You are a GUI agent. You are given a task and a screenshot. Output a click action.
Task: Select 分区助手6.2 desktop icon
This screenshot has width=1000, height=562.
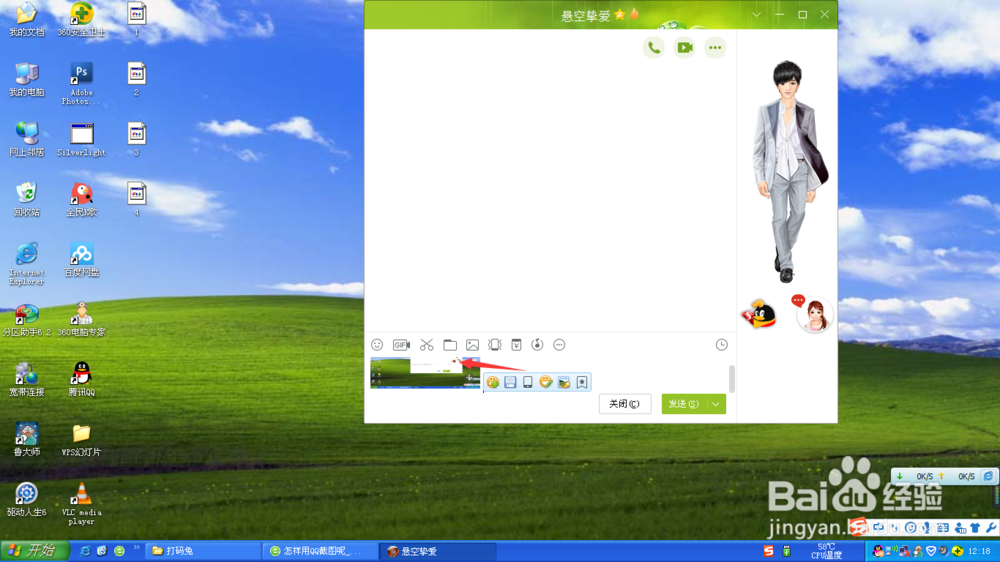click(27, 319)
